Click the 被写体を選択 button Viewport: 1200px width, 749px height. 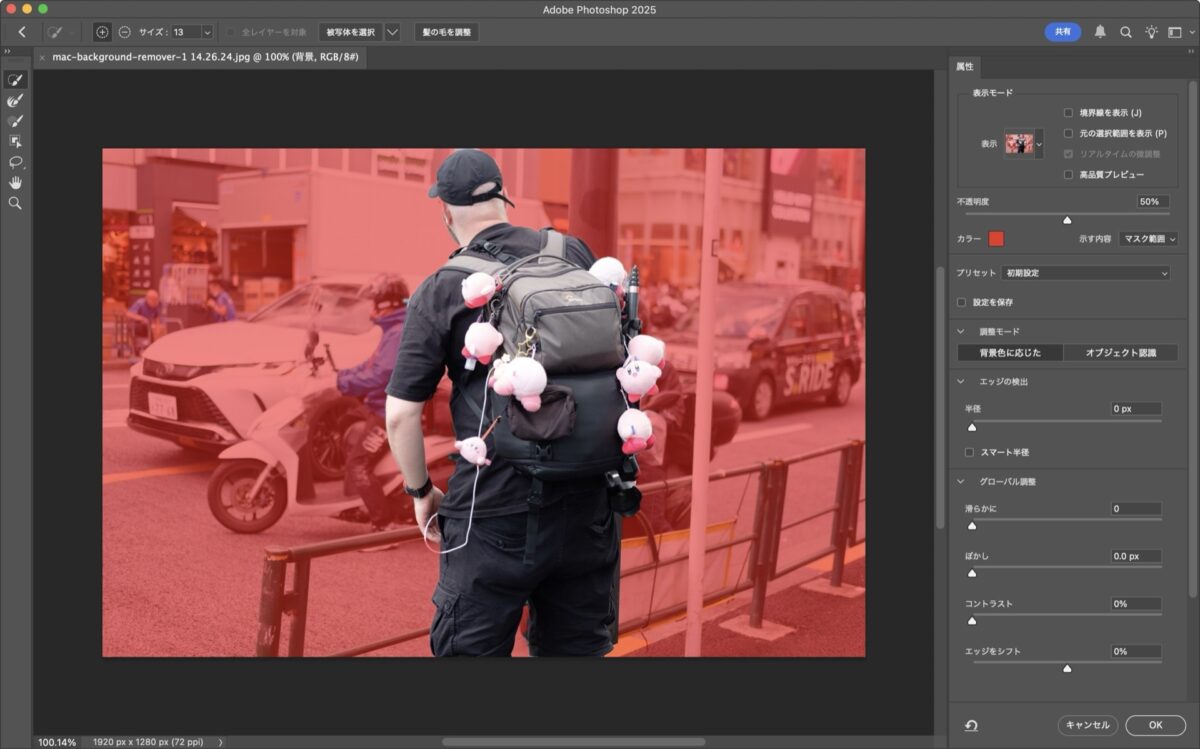pyautogui.click(x=351, y=32)
